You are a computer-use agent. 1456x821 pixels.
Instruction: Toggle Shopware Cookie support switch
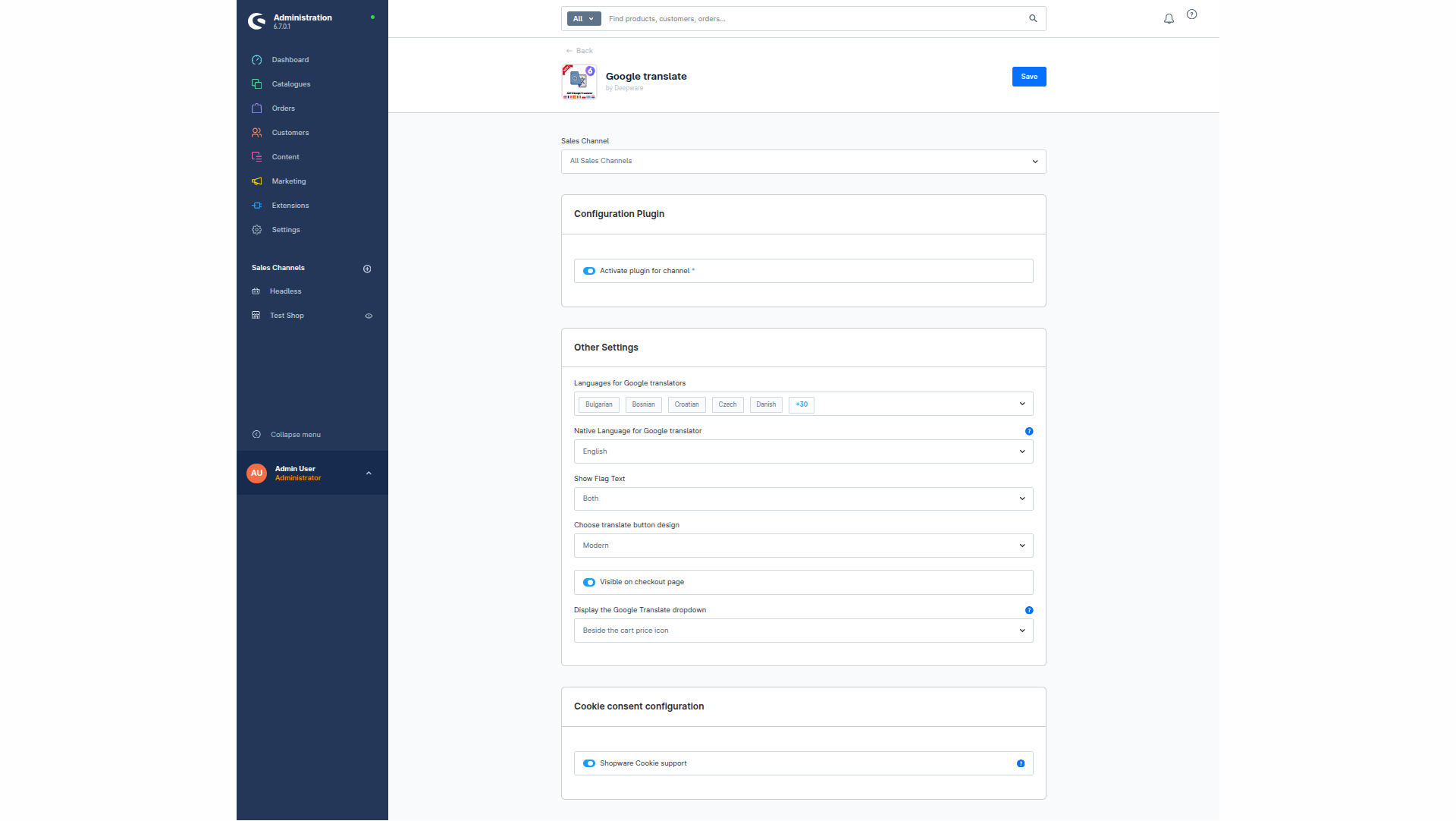click(589, 763)
